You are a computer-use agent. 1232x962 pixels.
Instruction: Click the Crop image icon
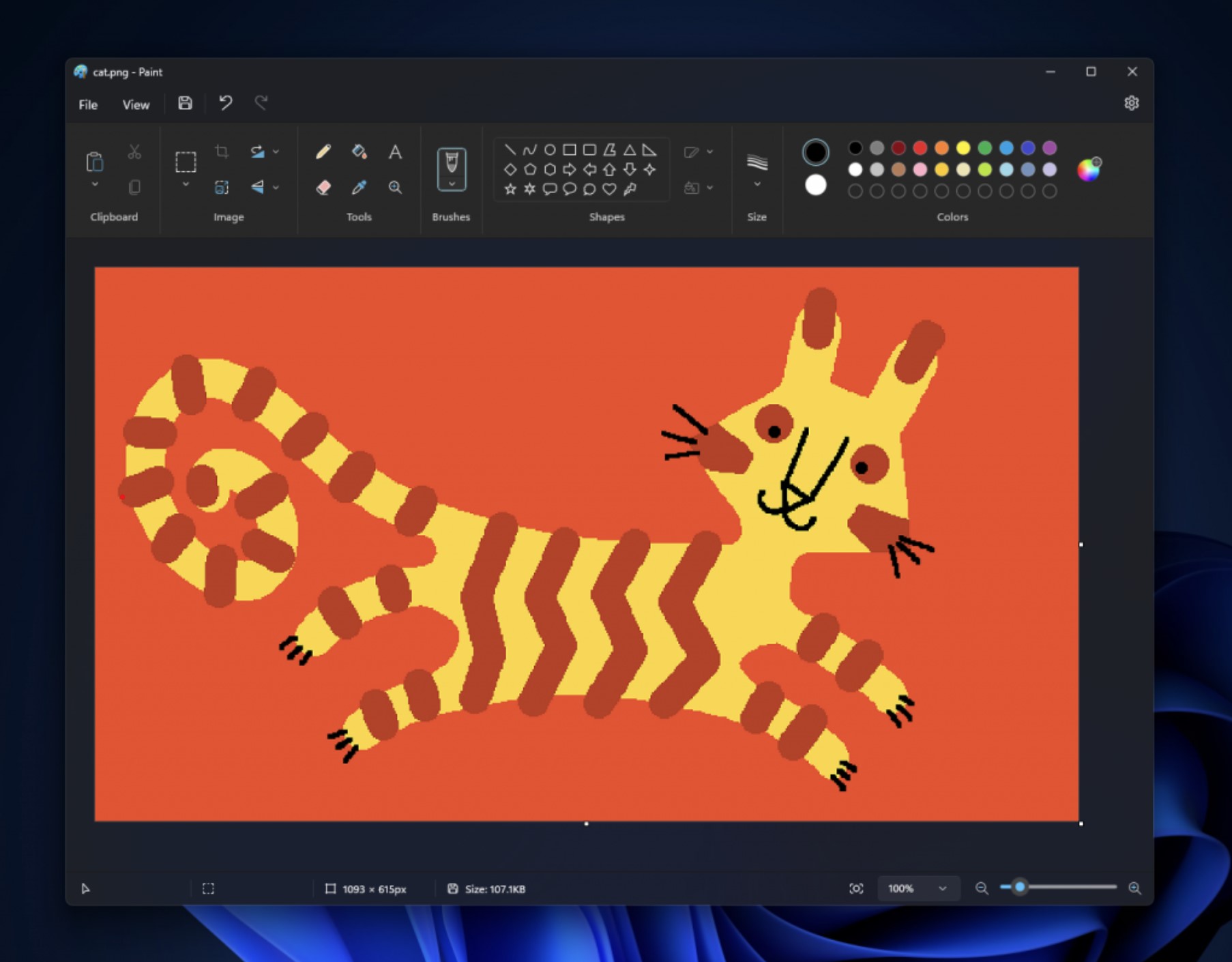tap(222, 151)
